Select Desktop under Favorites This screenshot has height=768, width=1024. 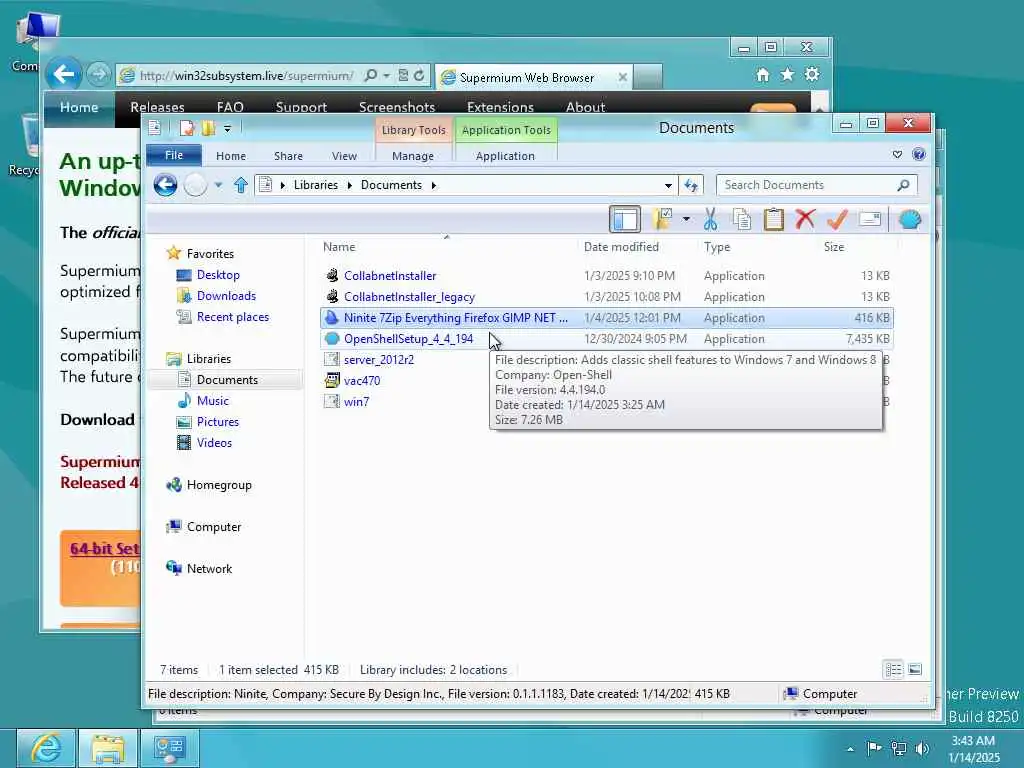pyautogui.click(x=218, y=275)
